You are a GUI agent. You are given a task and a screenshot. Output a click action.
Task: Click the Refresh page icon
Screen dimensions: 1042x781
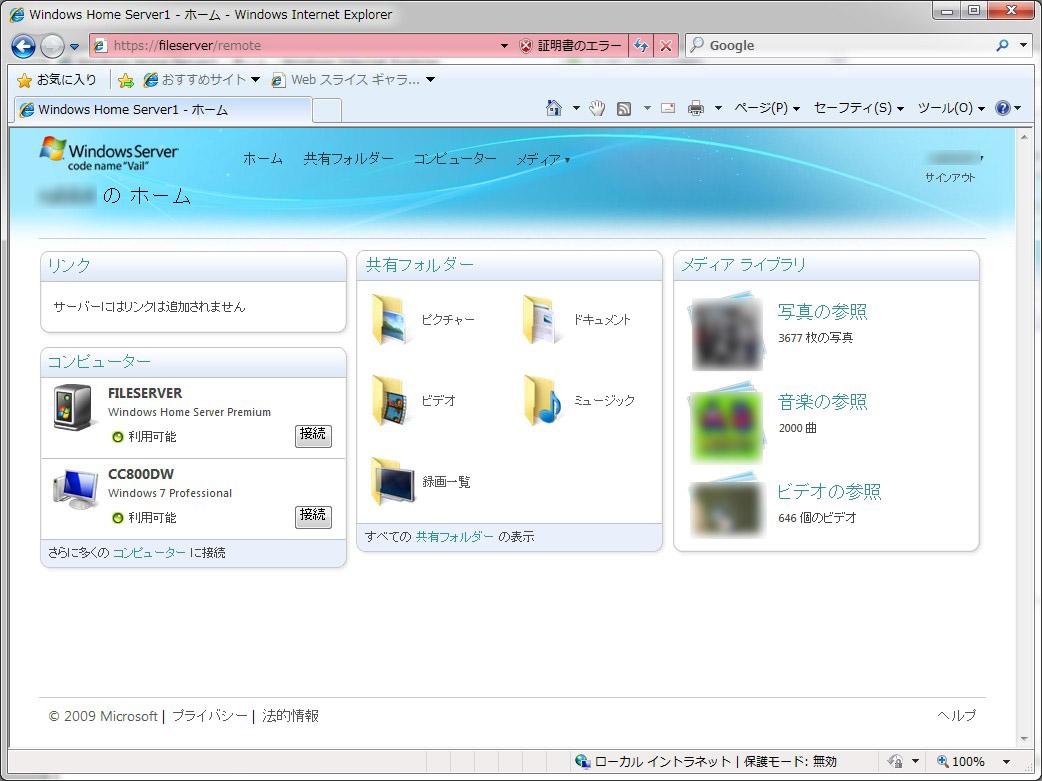tap(641, 46)
